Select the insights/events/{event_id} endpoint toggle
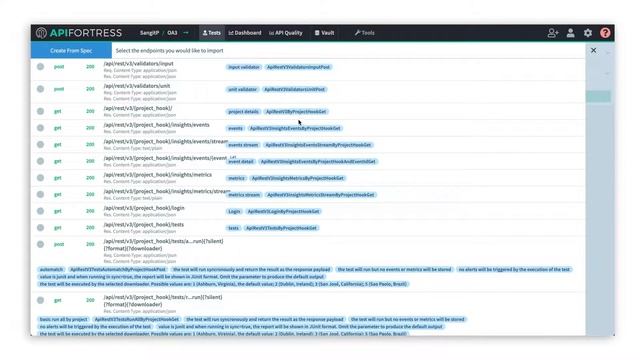640x360 pixels. (x=40, y=161)
